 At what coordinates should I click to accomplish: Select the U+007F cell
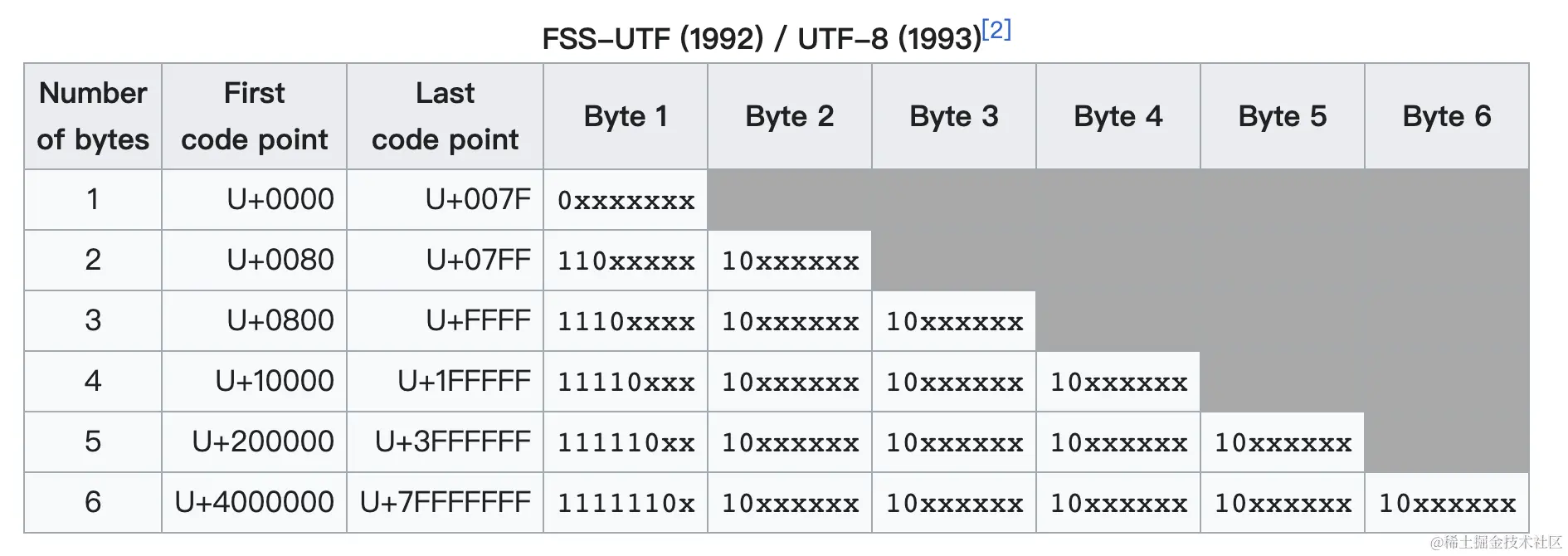(478, 199)
